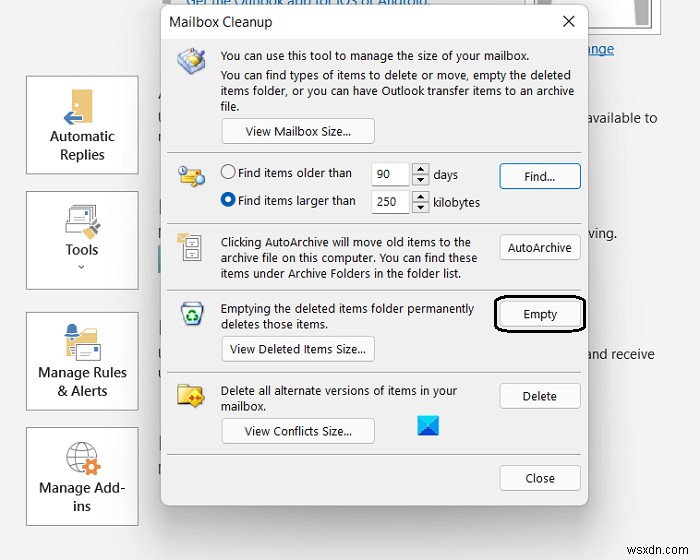Click the mailbox cleanup broom icon
Viewport: 700px width, 560px height.
click(192, 61)
